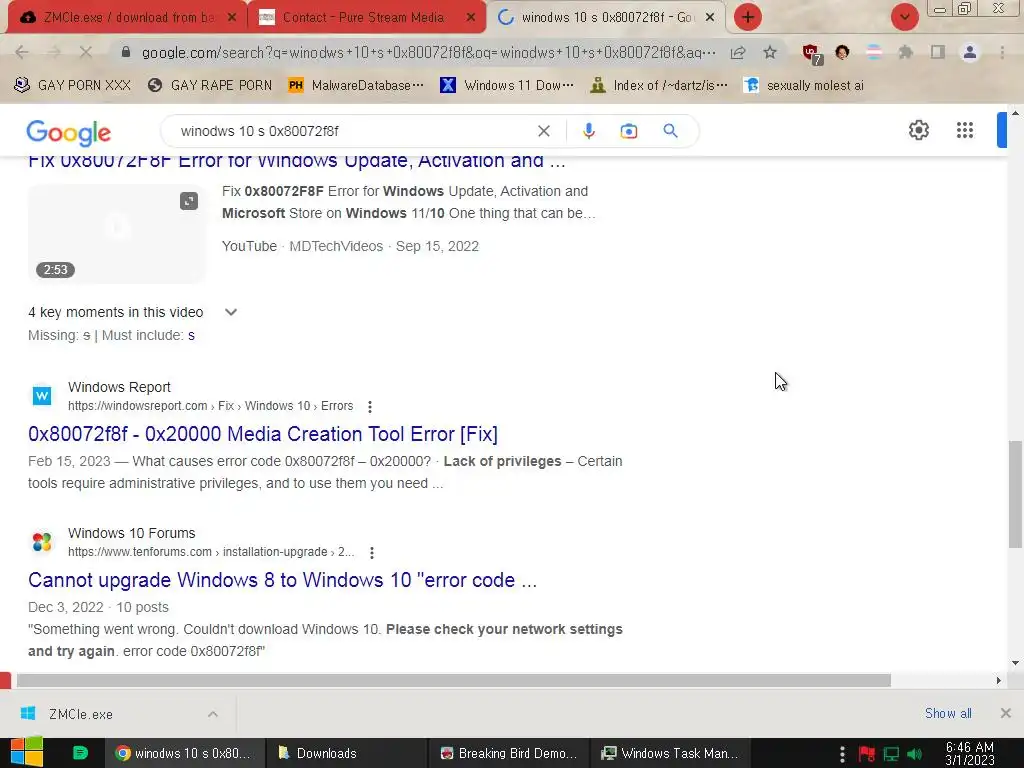Toggle Chrome side panel icon
This screenshot has width=1024, height=768.
[938, 52]
